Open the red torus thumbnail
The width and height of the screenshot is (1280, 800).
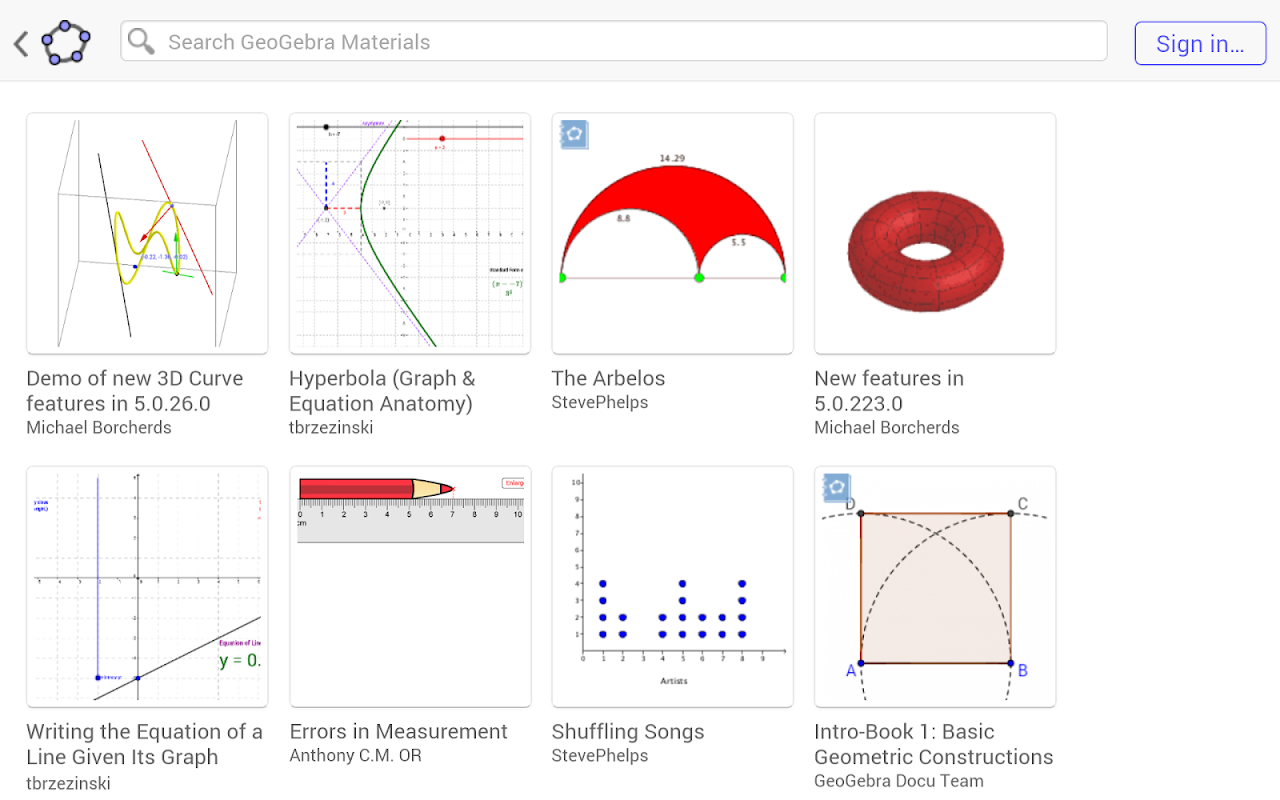[935, 233]
